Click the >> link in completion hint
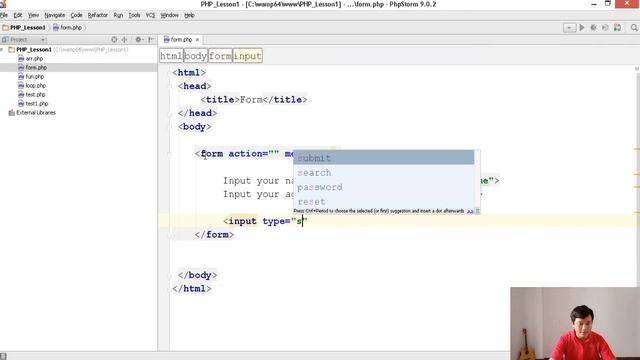Viewport: 640px width, 360px height. 470,211
